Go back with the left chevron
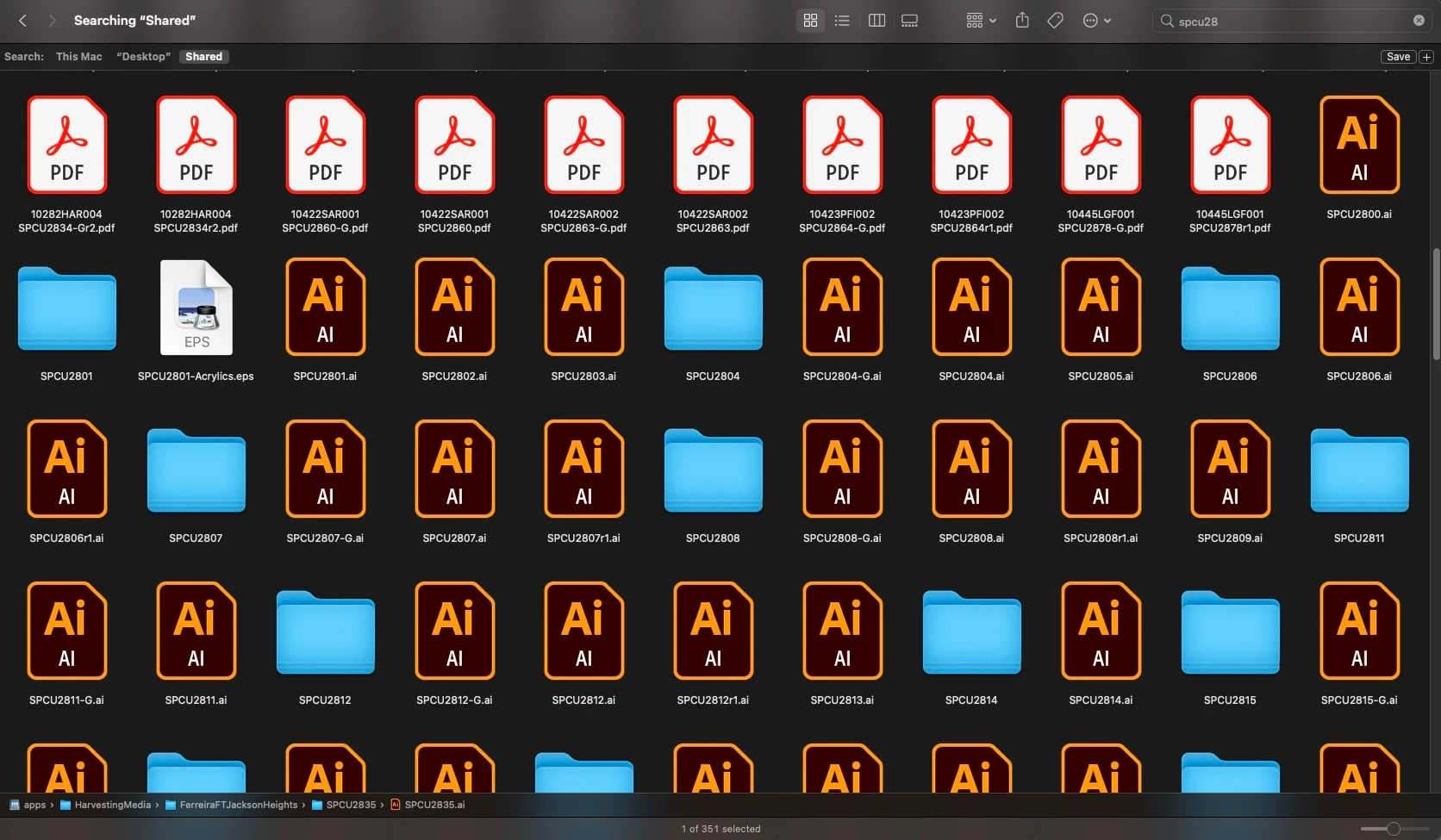Screen dimensions: 1441x840 tap(23, 21)
